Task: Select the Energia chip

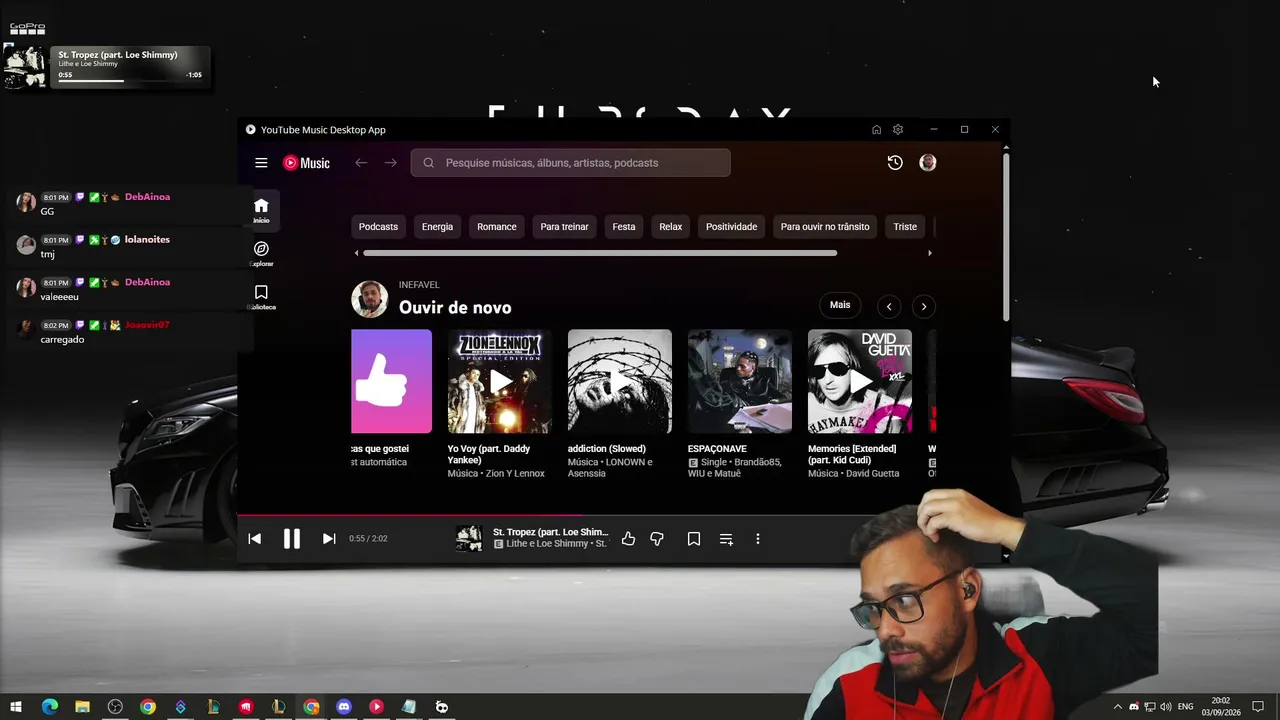Action: [x=437, y=227]
